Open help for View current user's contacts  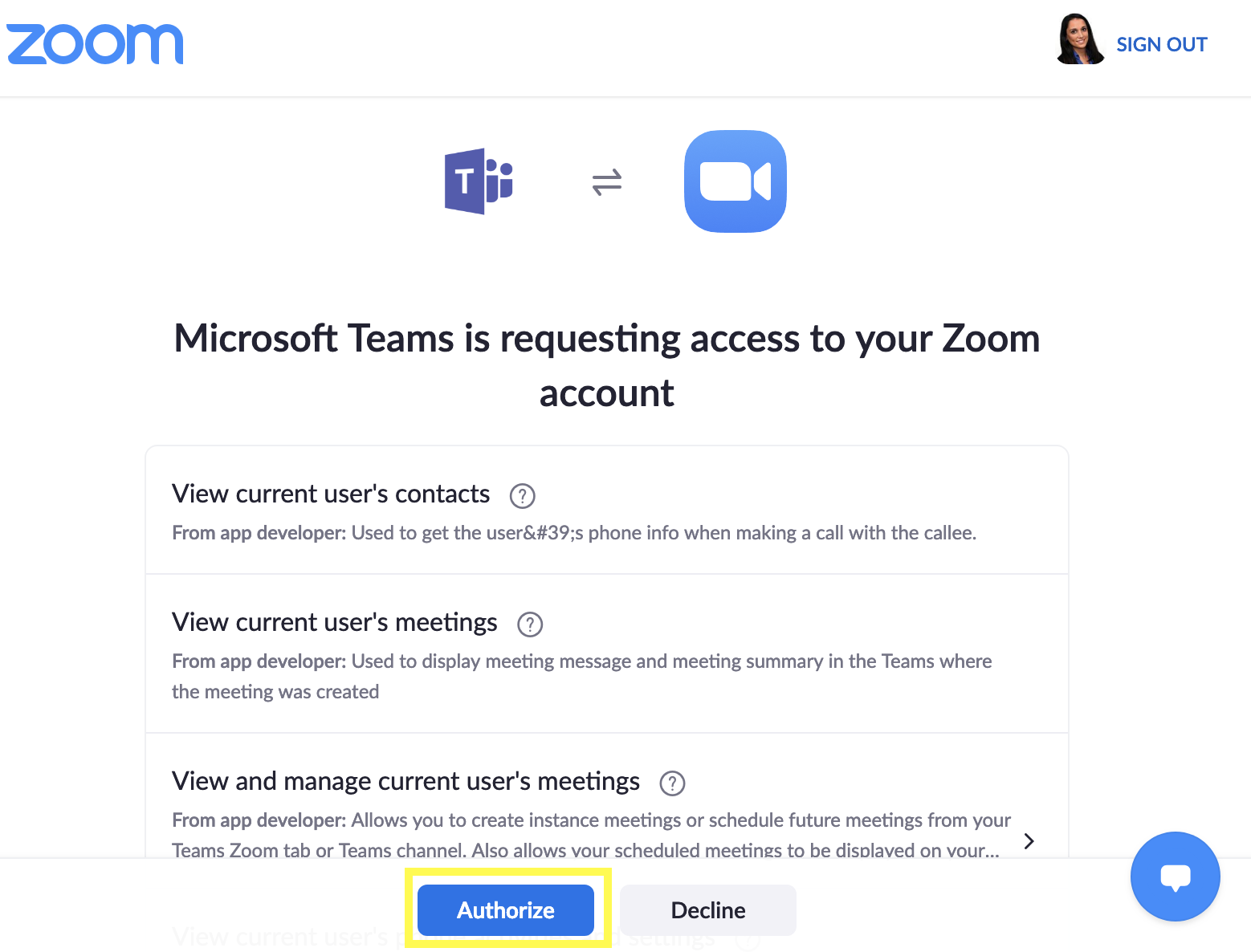tap(523, 496)
